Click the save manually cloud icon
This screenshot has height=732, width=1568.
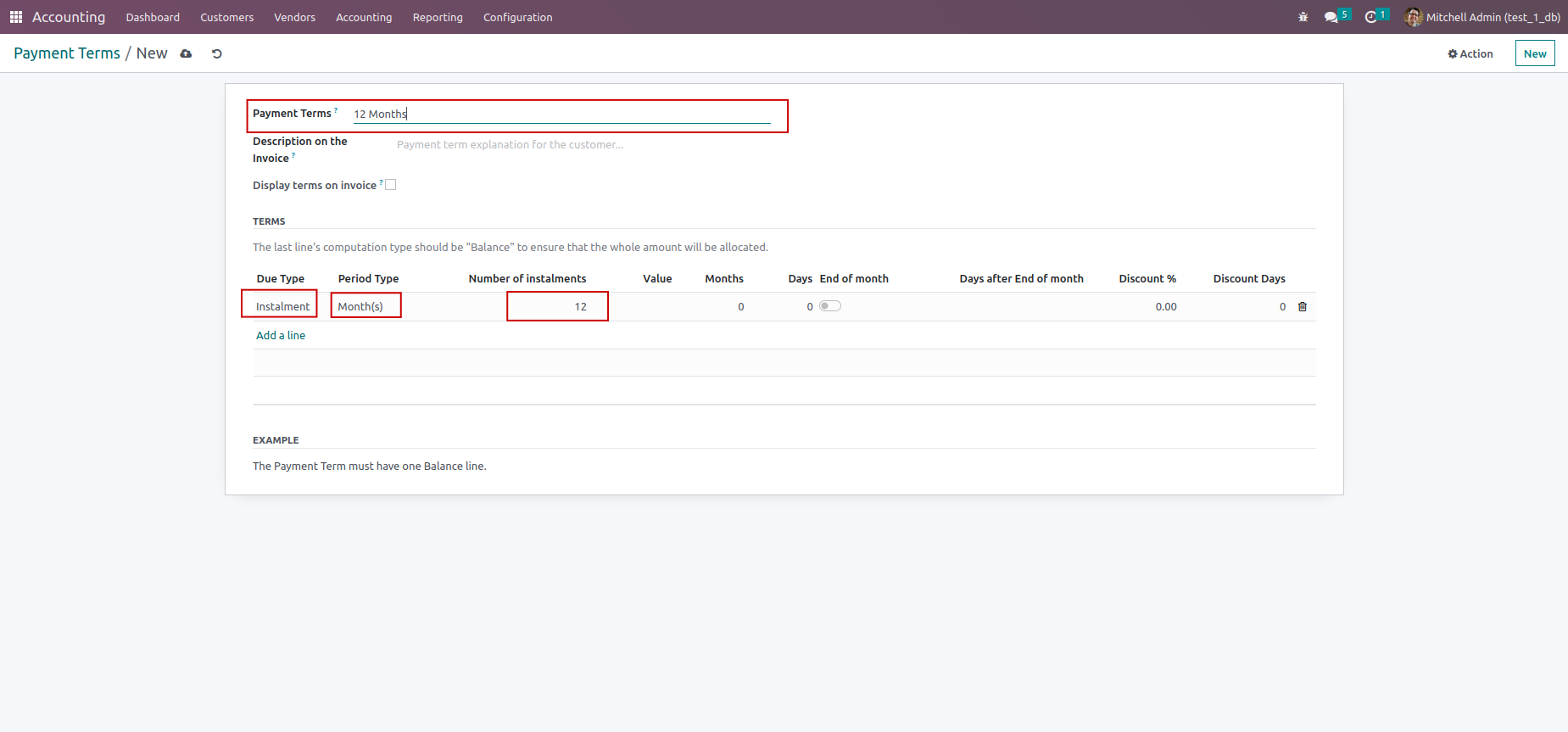pos(186,53)
